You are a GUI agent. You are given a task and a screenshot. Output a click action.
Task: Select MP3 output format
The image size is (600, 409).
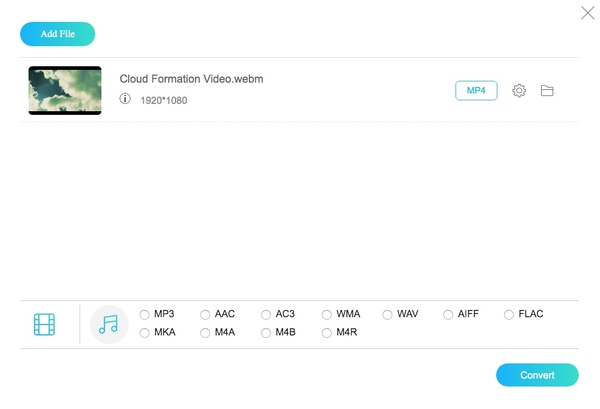pos(145,314)
